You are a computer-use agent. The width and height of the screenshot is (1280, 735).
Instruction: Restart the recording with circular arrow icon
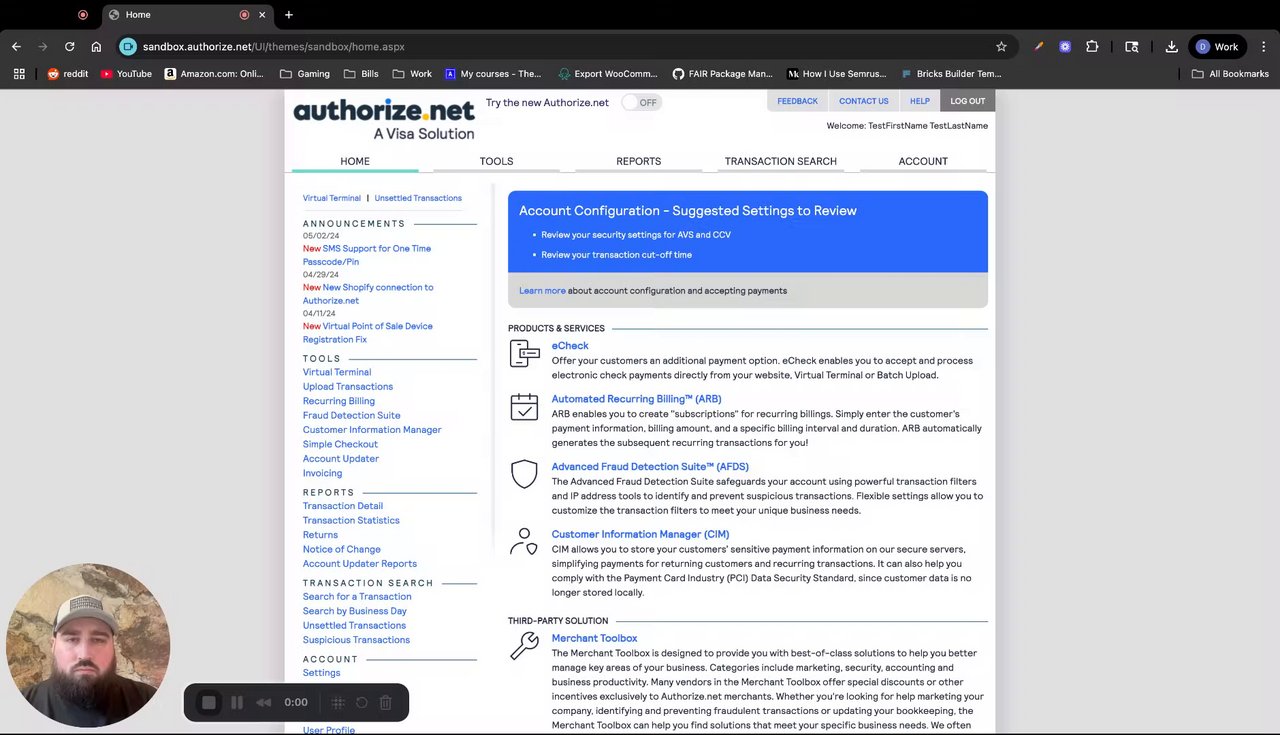[x=362, y=703]
